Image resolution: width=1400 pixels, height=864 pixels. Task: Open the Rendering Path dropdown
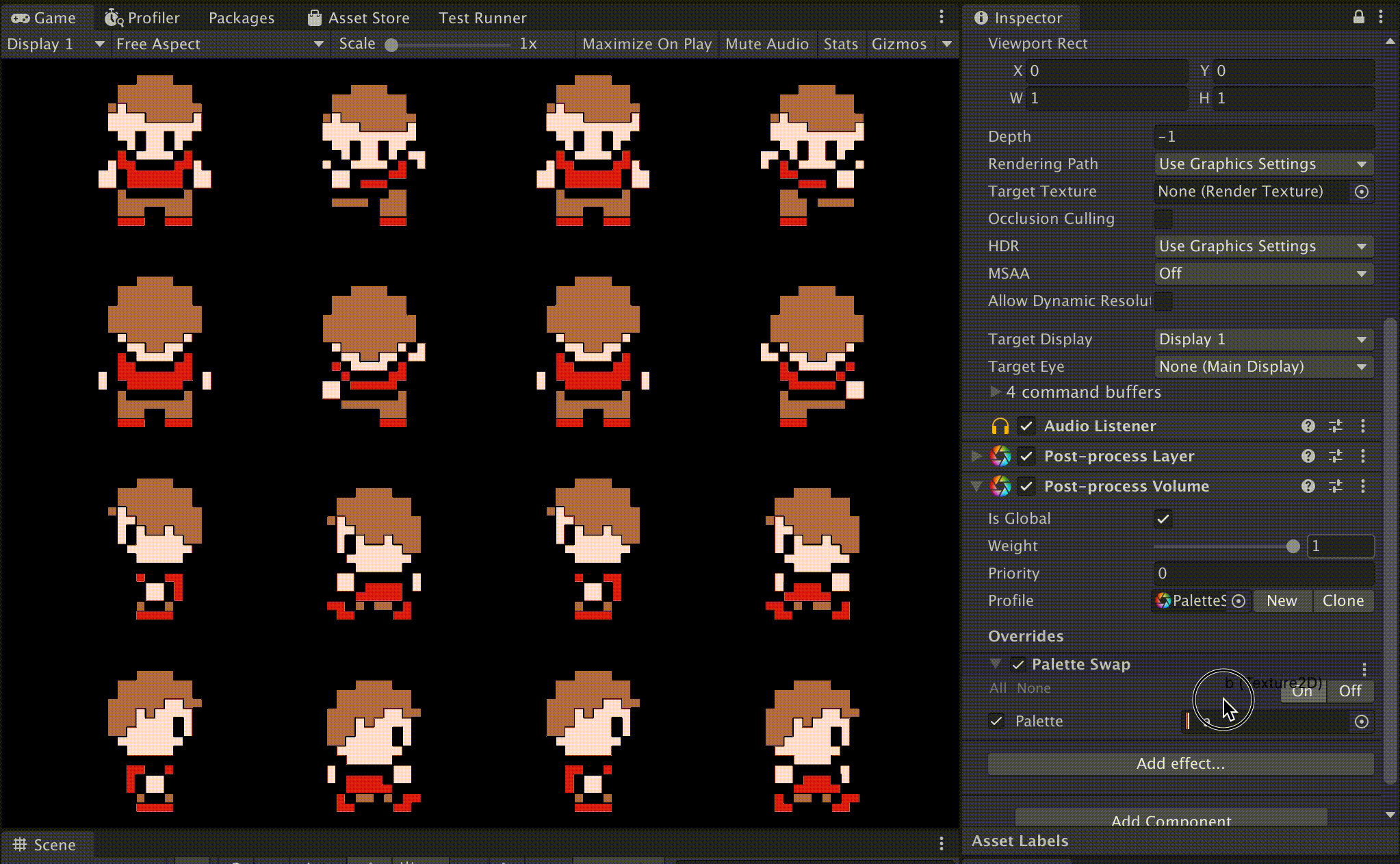click(x=1263, y=164)
